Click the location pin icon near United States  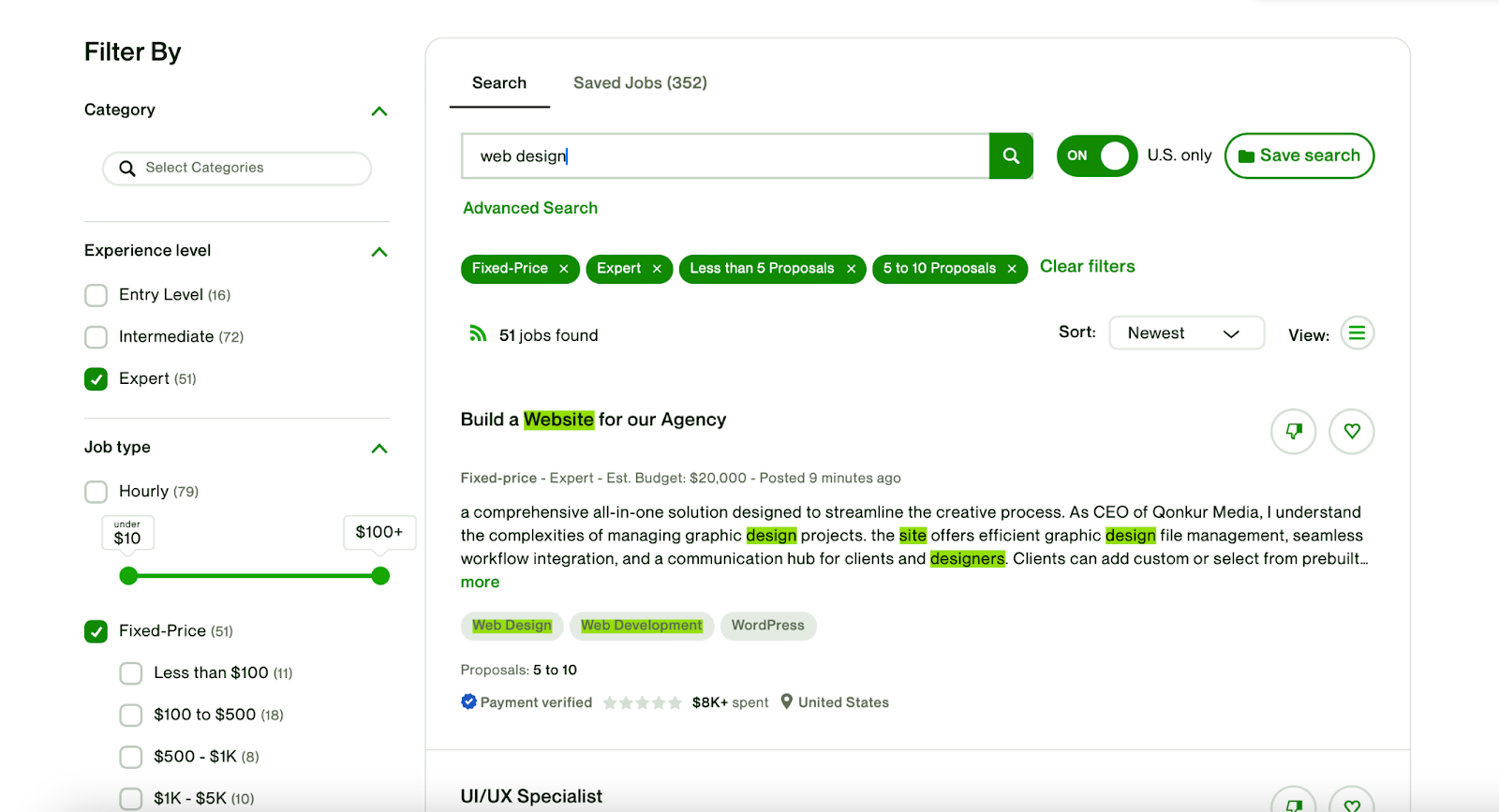point(787,701)
